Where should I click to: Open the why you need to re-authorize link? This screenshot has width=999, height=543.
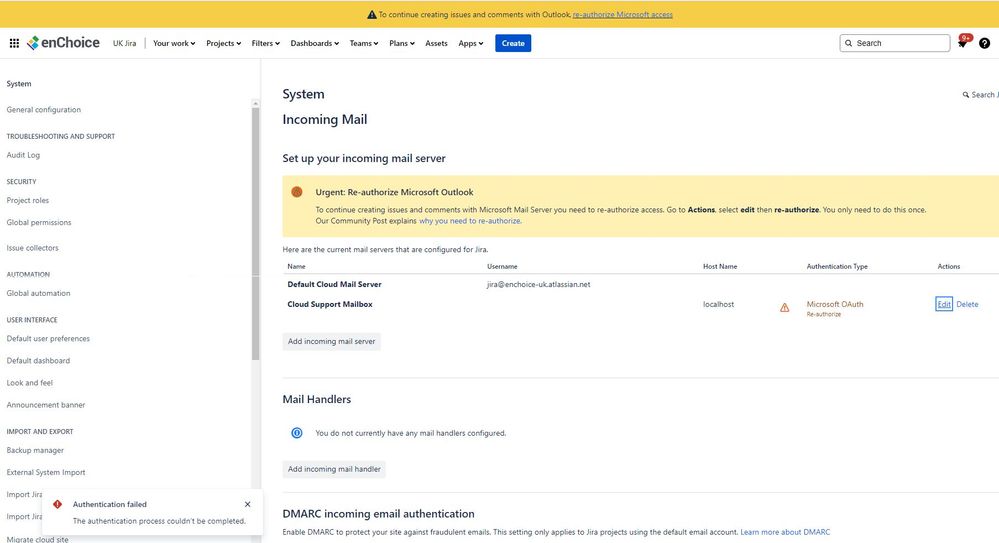point(470,221)
